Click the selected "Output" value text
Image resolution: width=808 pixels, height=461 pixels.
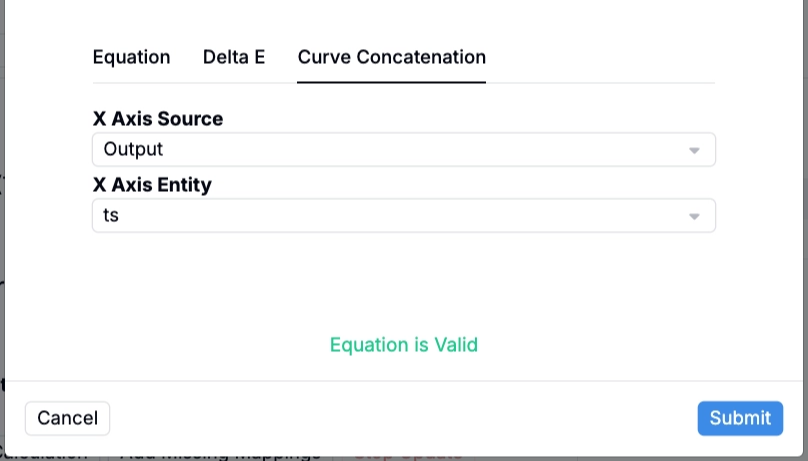(133, 150)
